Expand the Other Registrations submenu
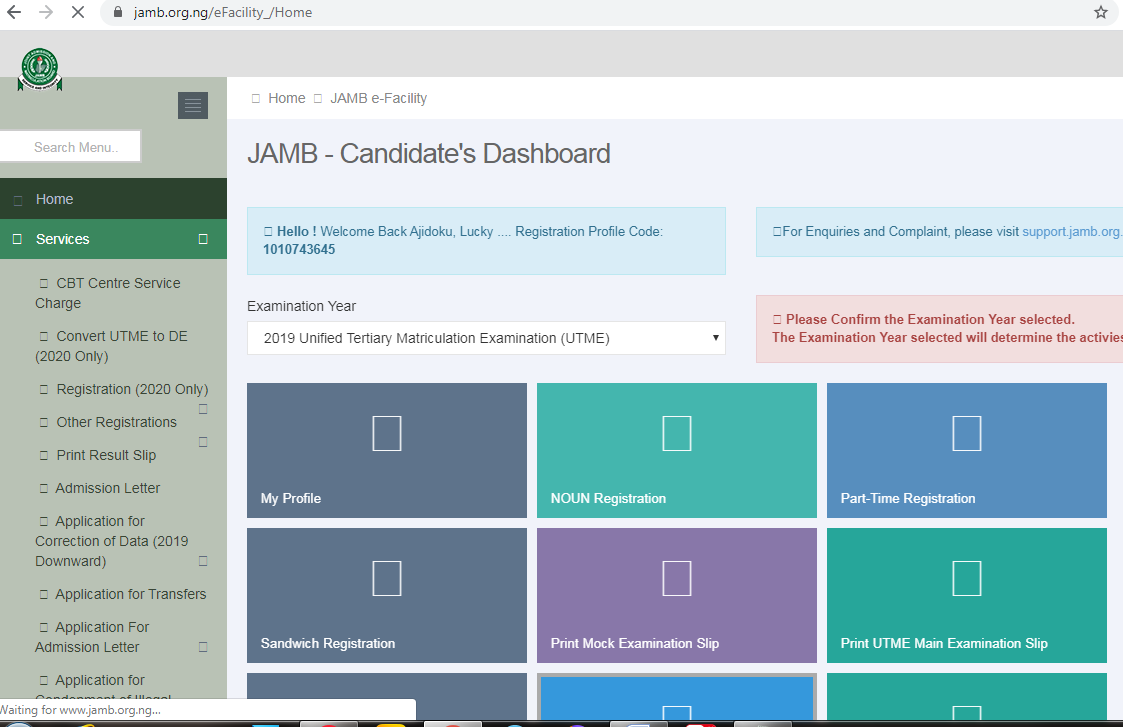This screenshot has width=1123, height=727. tap(202, 410)
